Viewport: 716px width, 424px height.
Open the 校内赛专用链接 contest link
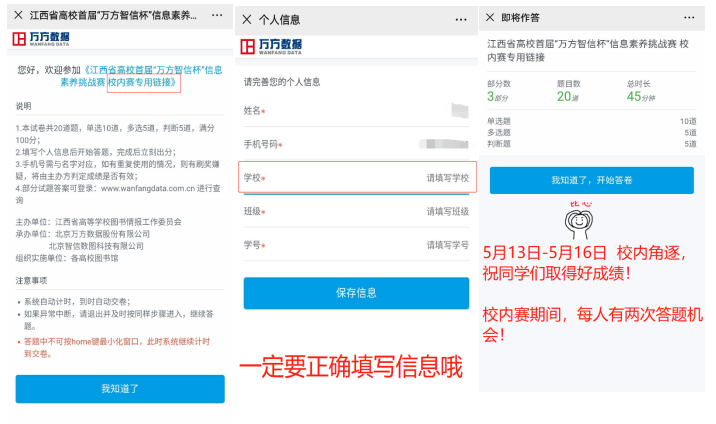[x=143, y=82]
